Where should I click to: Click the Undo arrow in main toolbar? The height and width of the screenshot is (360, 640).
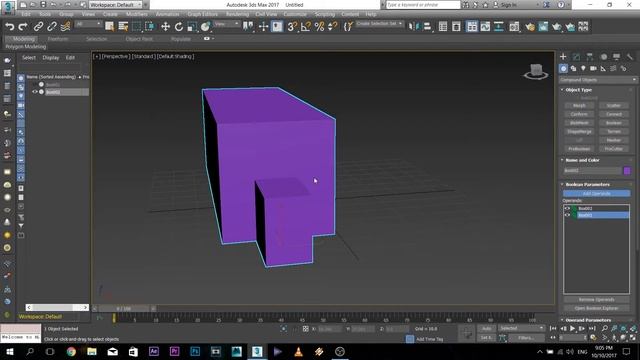9,27
